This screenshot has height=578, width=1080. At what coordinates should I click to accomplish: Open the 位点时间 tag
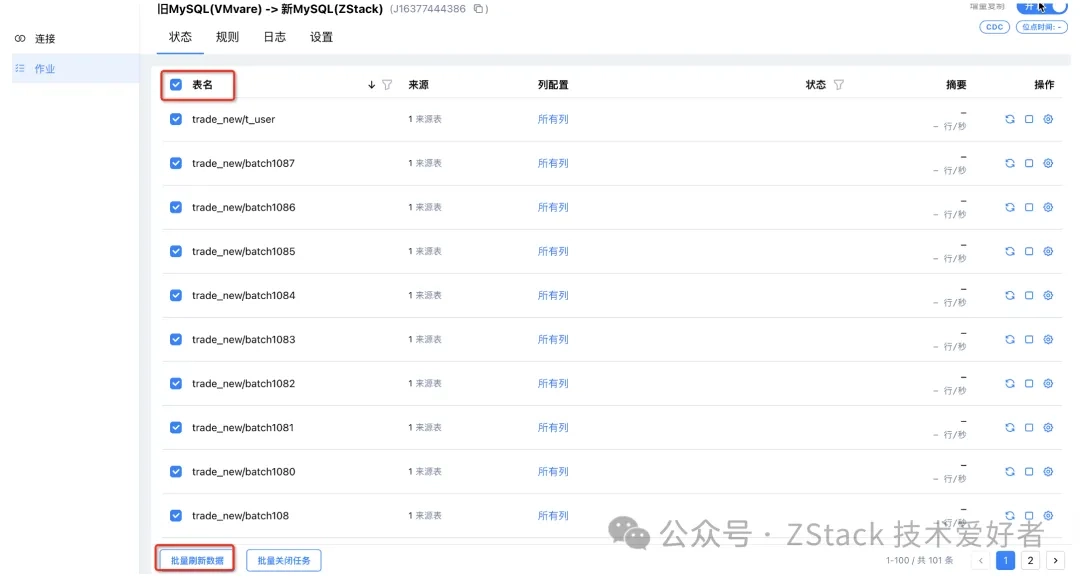tap(1041, 27)
